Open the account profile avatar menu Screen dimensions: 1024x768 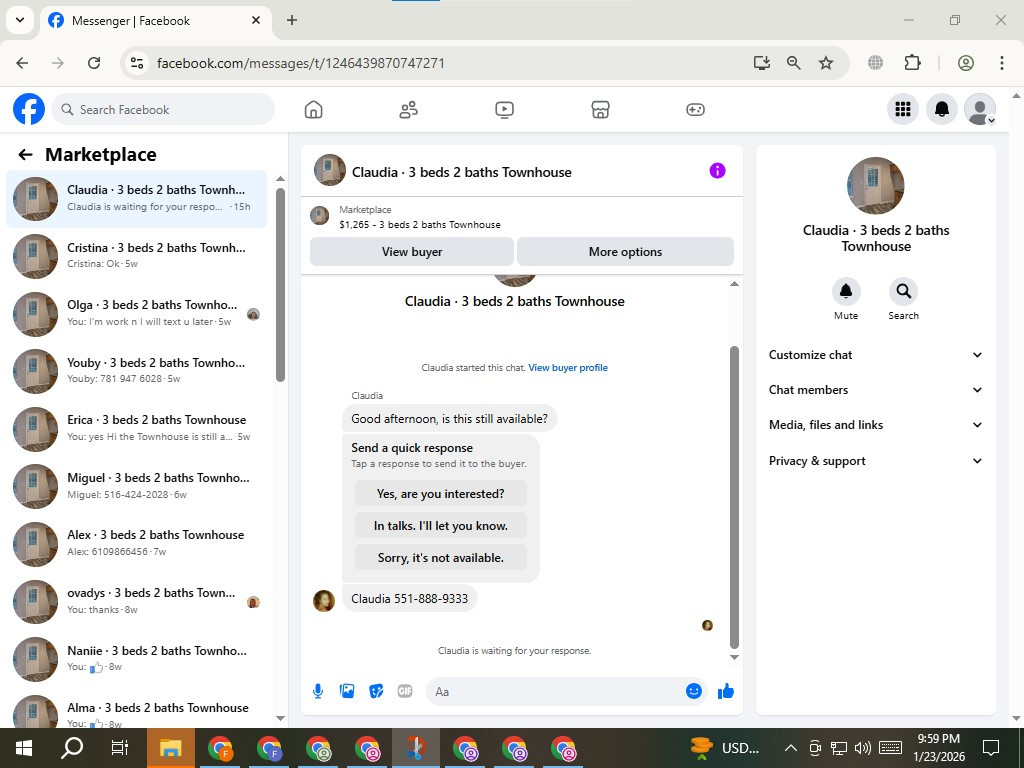(x=980, y=109)
